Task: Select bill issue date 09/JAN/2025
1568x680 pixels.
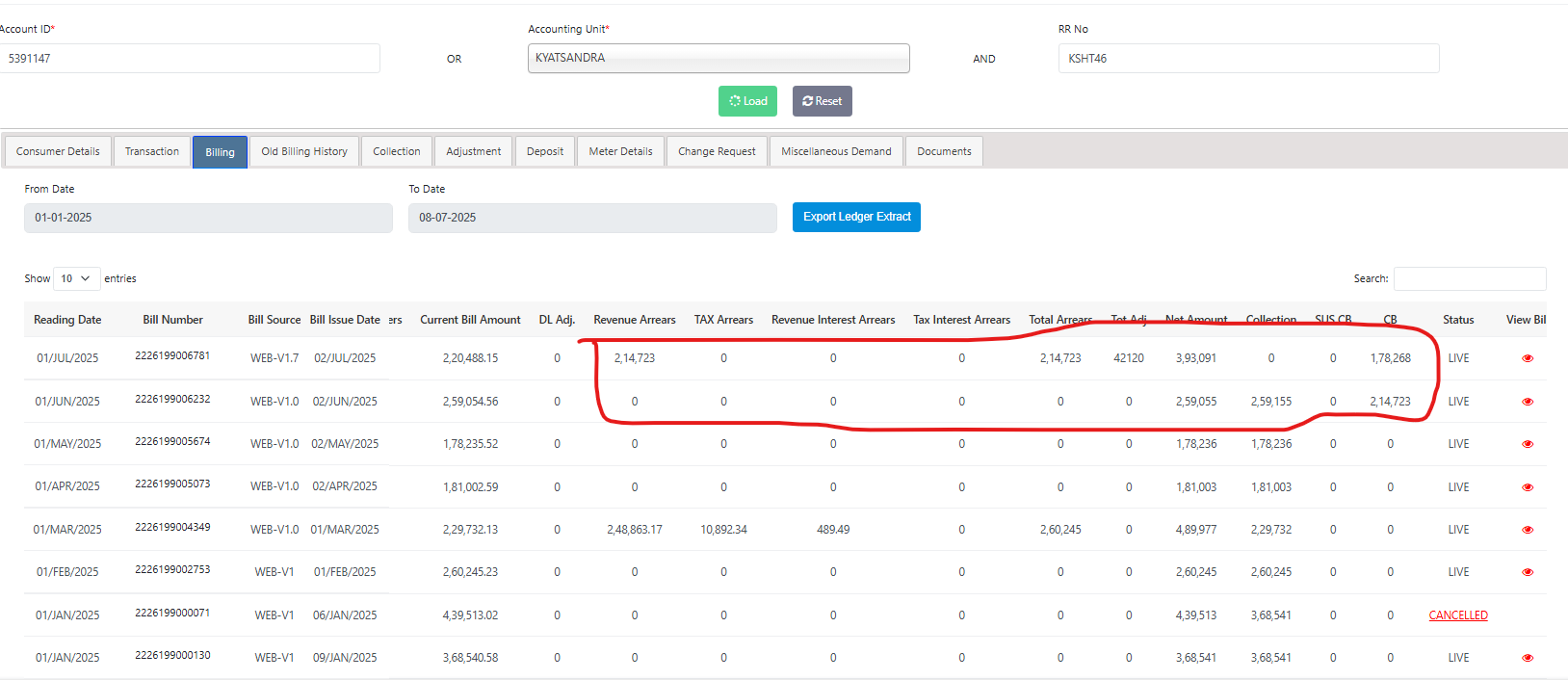Action: (x=345, y=658)
